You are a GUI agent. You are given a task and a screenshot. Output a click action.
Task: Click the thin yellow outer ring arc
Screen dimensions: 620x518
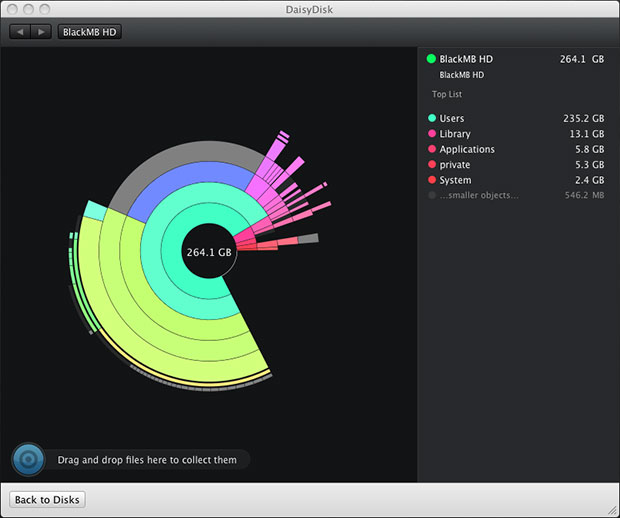(x=178, y=380)
